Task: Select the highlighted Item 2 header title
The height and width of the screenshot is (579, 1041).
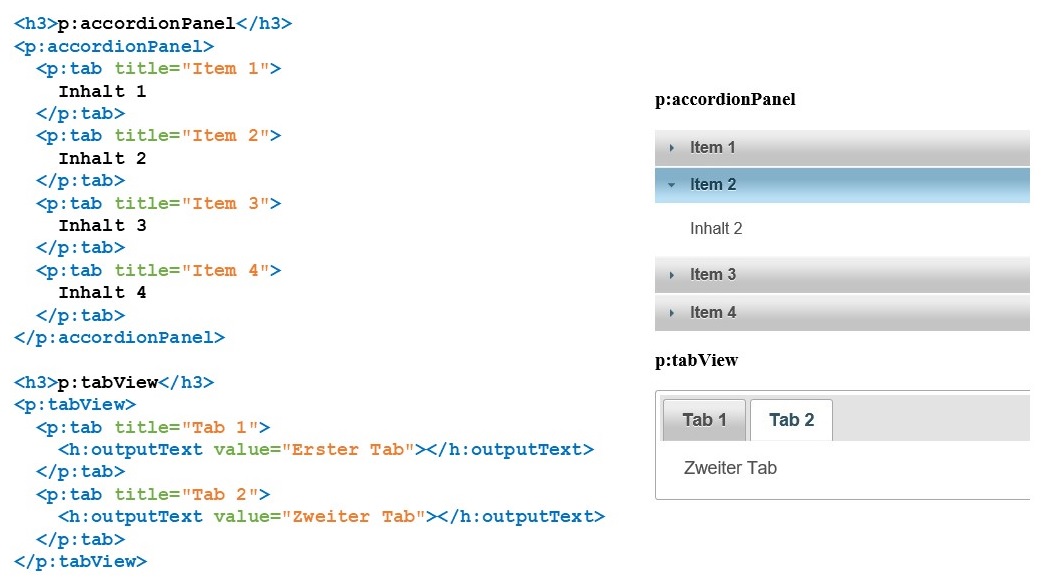Action: tap(712, 185)
